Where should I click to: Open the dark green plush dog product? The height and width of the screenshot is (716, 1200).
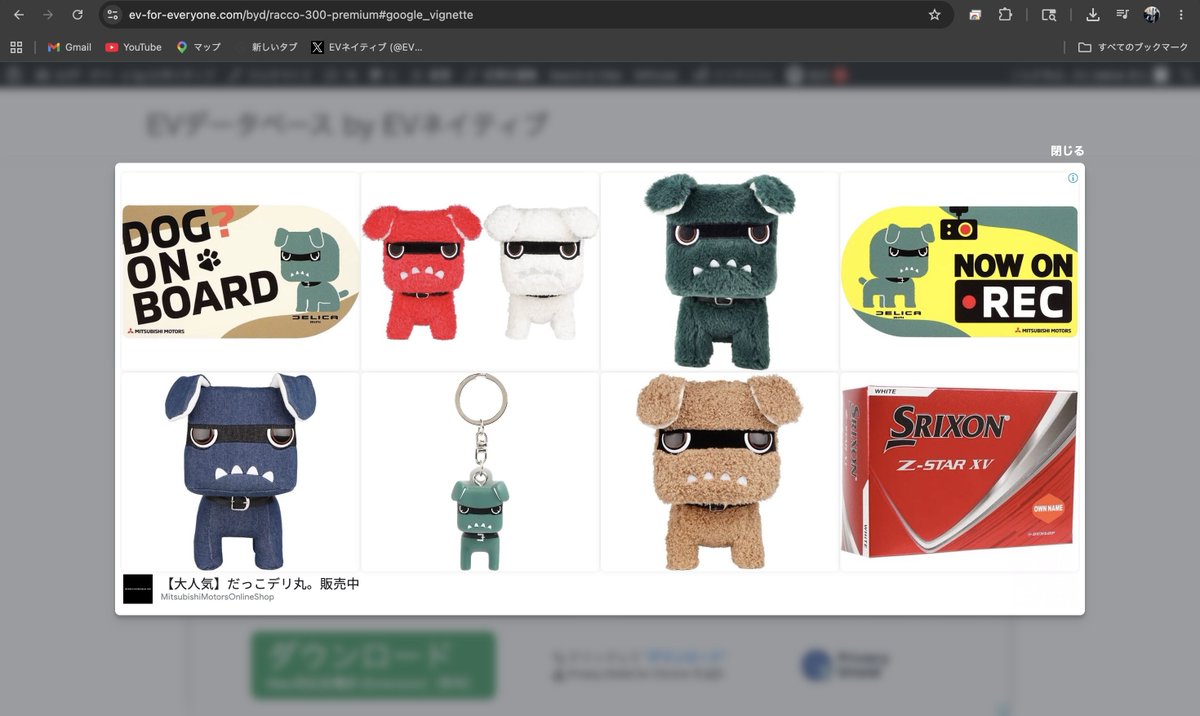coord(719,271)
